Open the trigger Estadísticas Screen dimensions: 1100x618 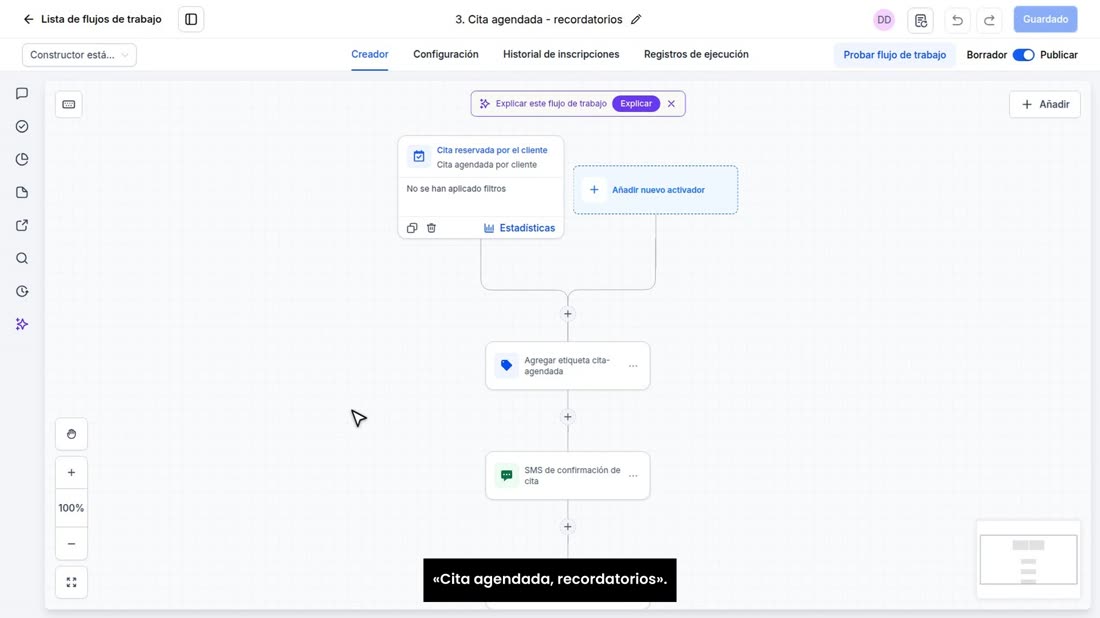pyautogui.click(x=519, y=228)
